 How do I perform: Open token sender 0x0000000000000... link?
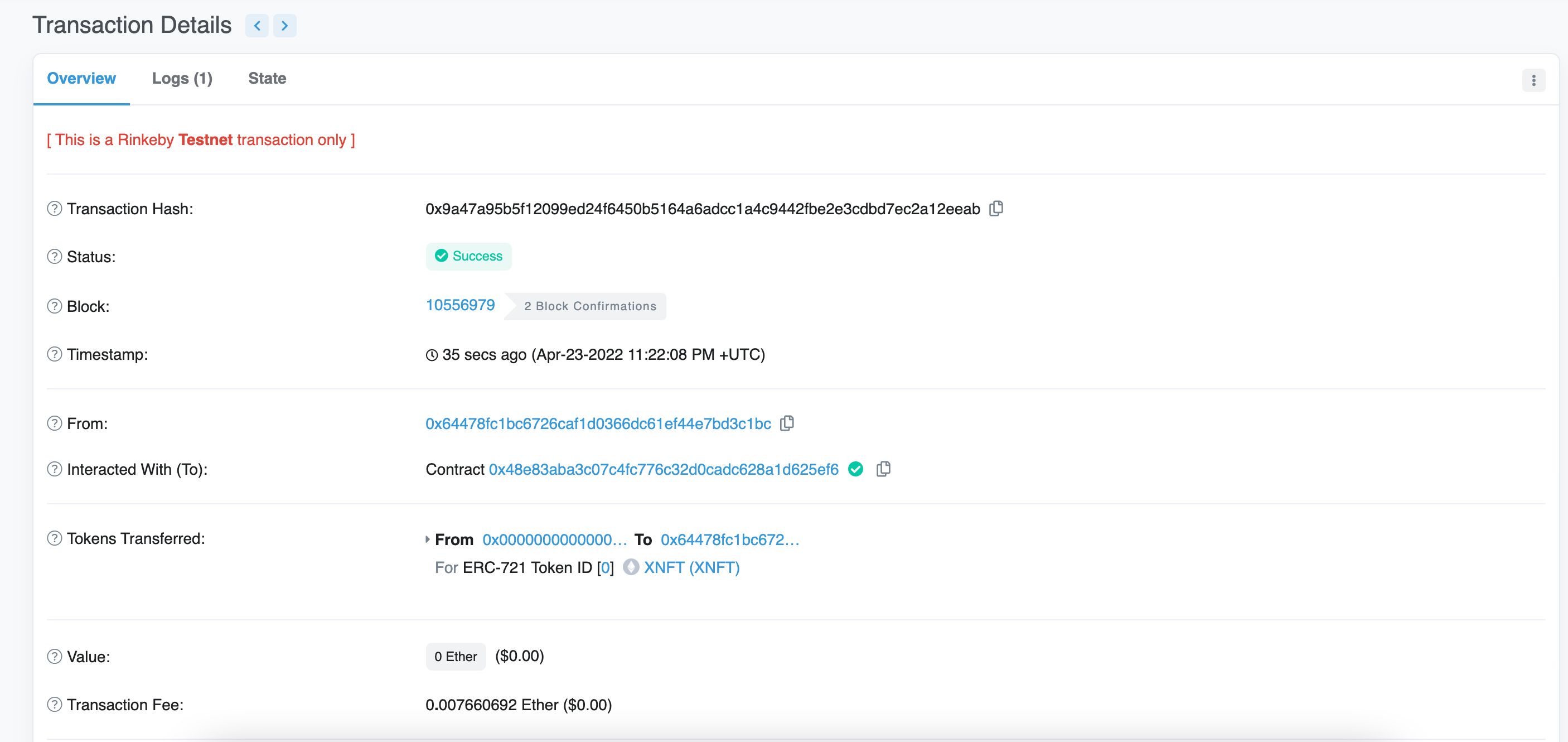coord(554,539)
